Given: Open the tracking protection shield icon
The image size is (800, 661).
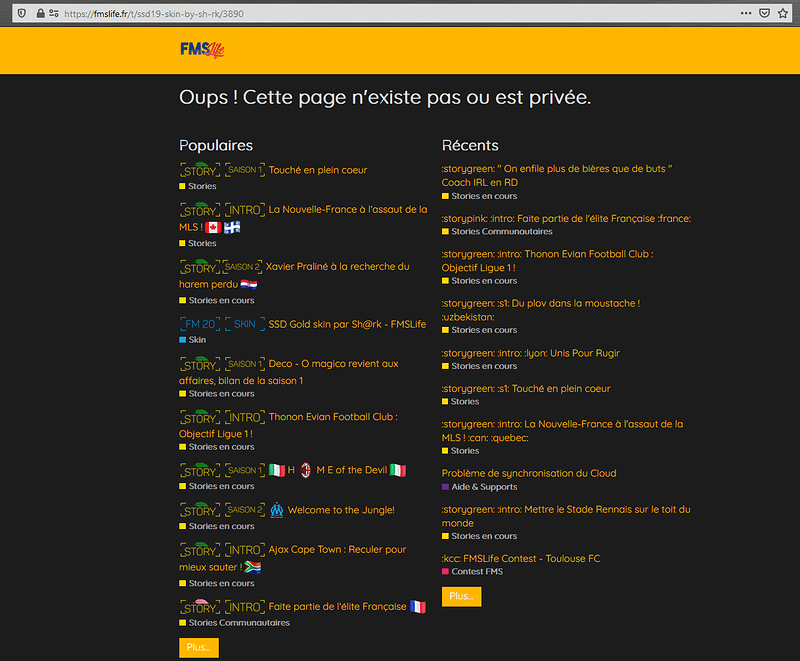Looking at the screenshot, I should tap(22, 13).
